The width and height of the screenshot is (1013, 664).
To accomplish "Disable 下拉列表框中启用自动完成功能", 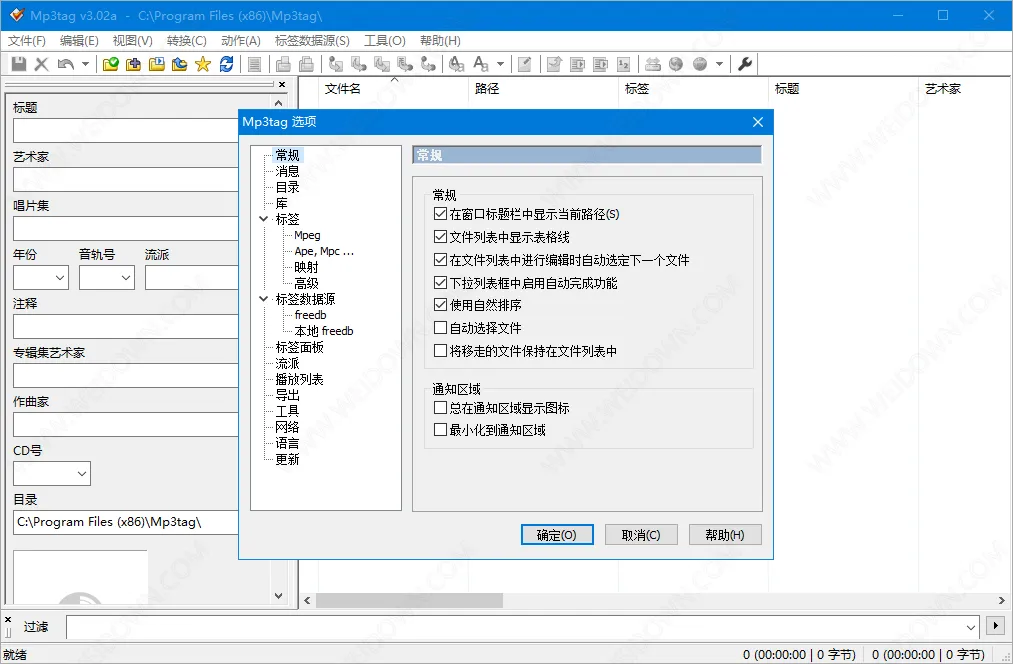I will [x=441, y=282].
